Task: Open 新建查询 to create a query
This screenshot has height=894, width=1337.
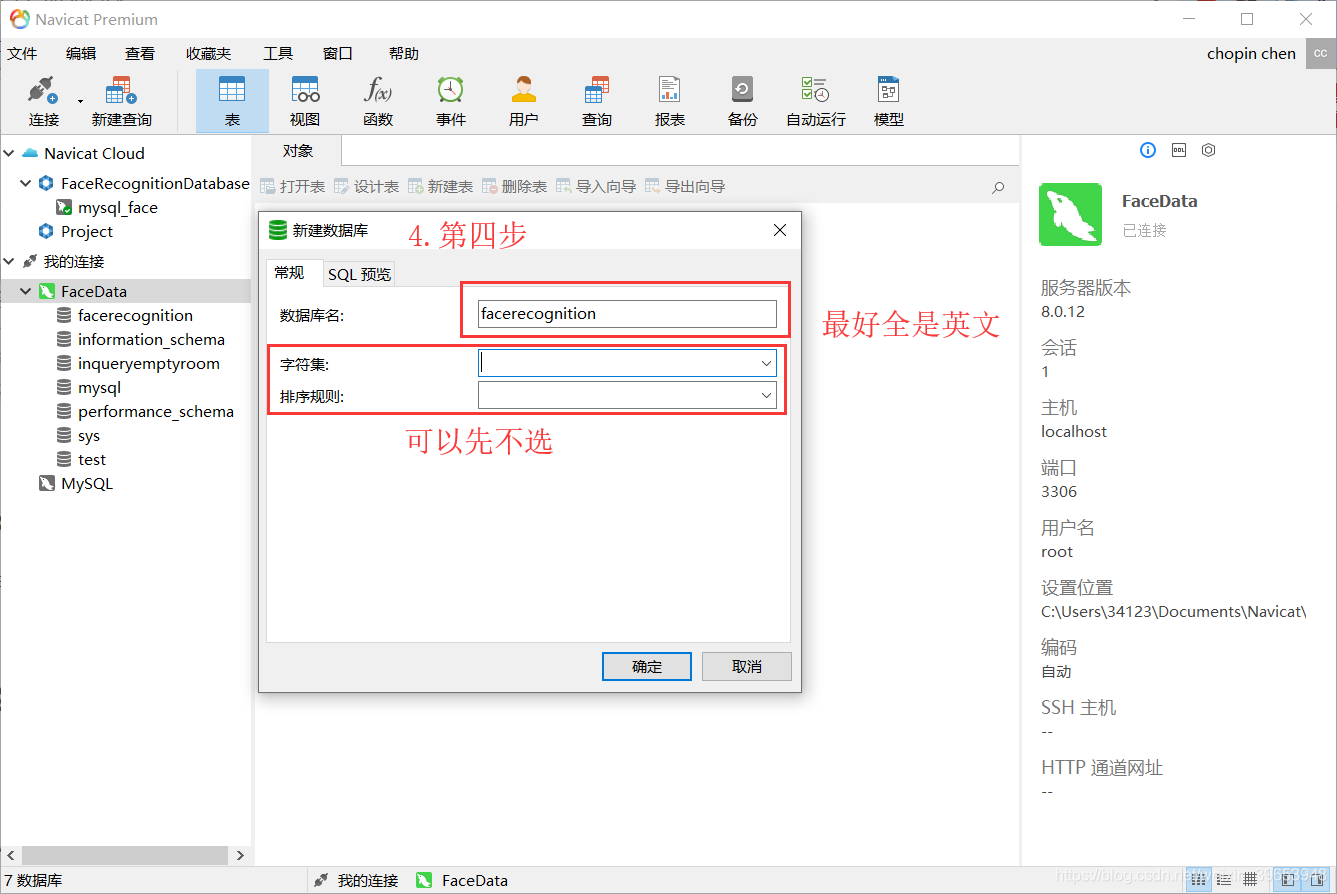Action: (119, 99)
